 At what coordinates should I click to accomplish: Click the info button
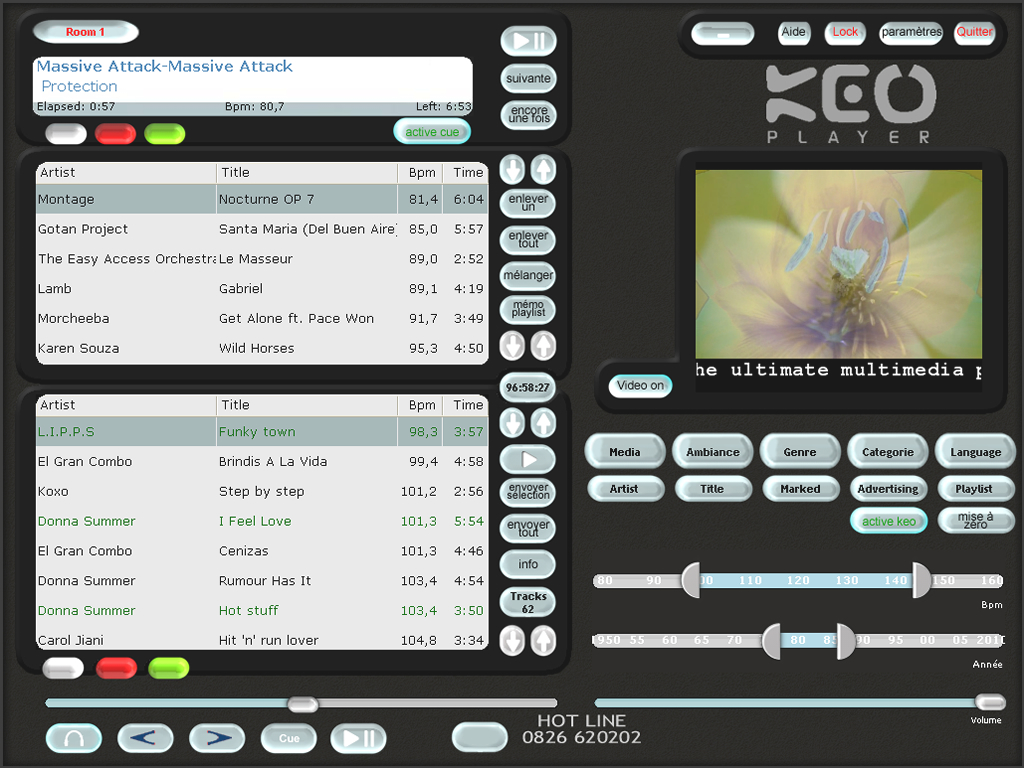(x=528, y=565)
